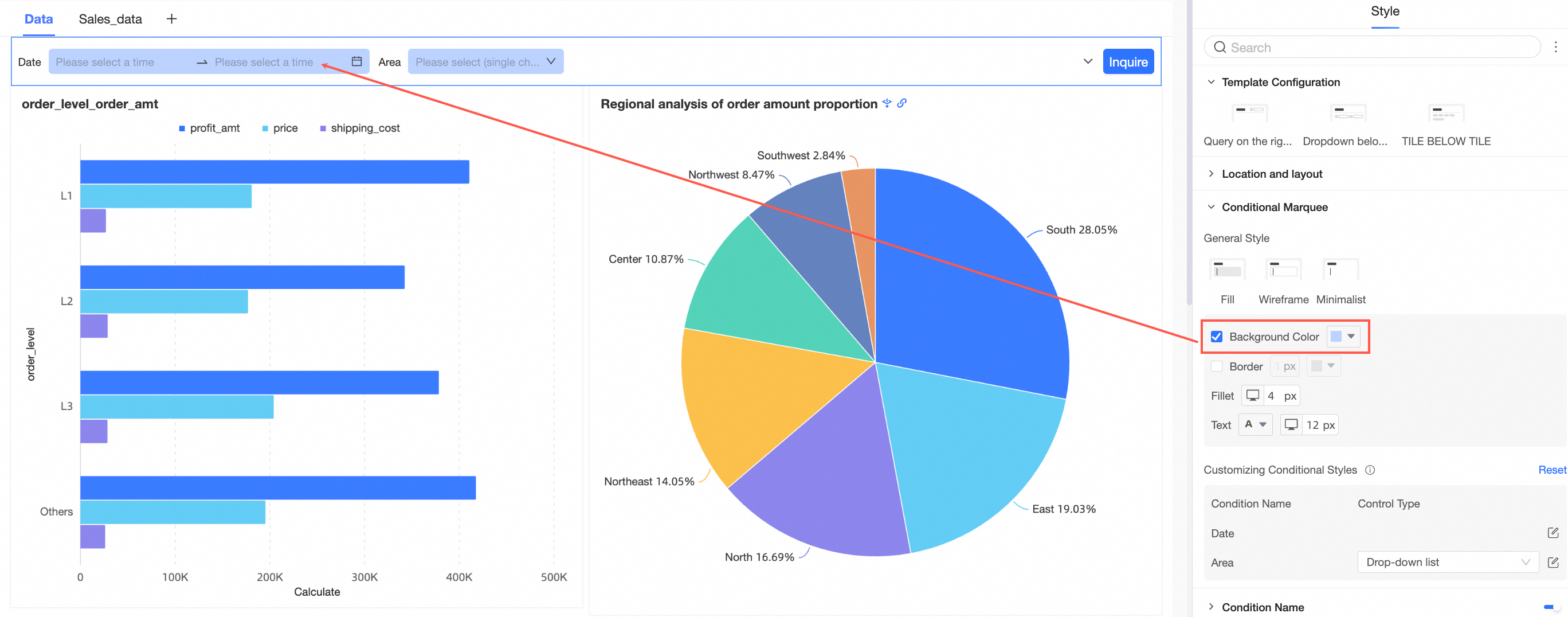
Task: Click the Southwest 2.84% pie label
Action: 801,155
